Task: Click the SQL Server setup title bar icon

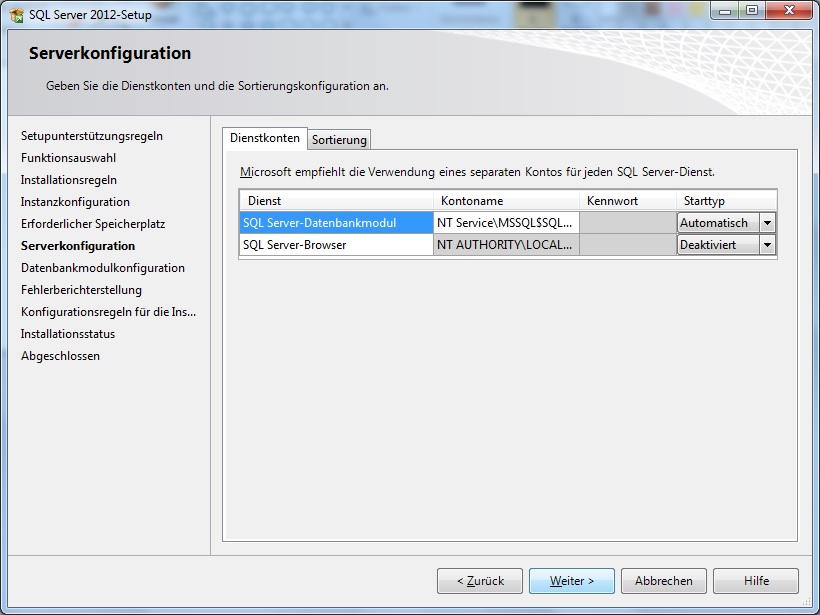Action: [17, 15]
